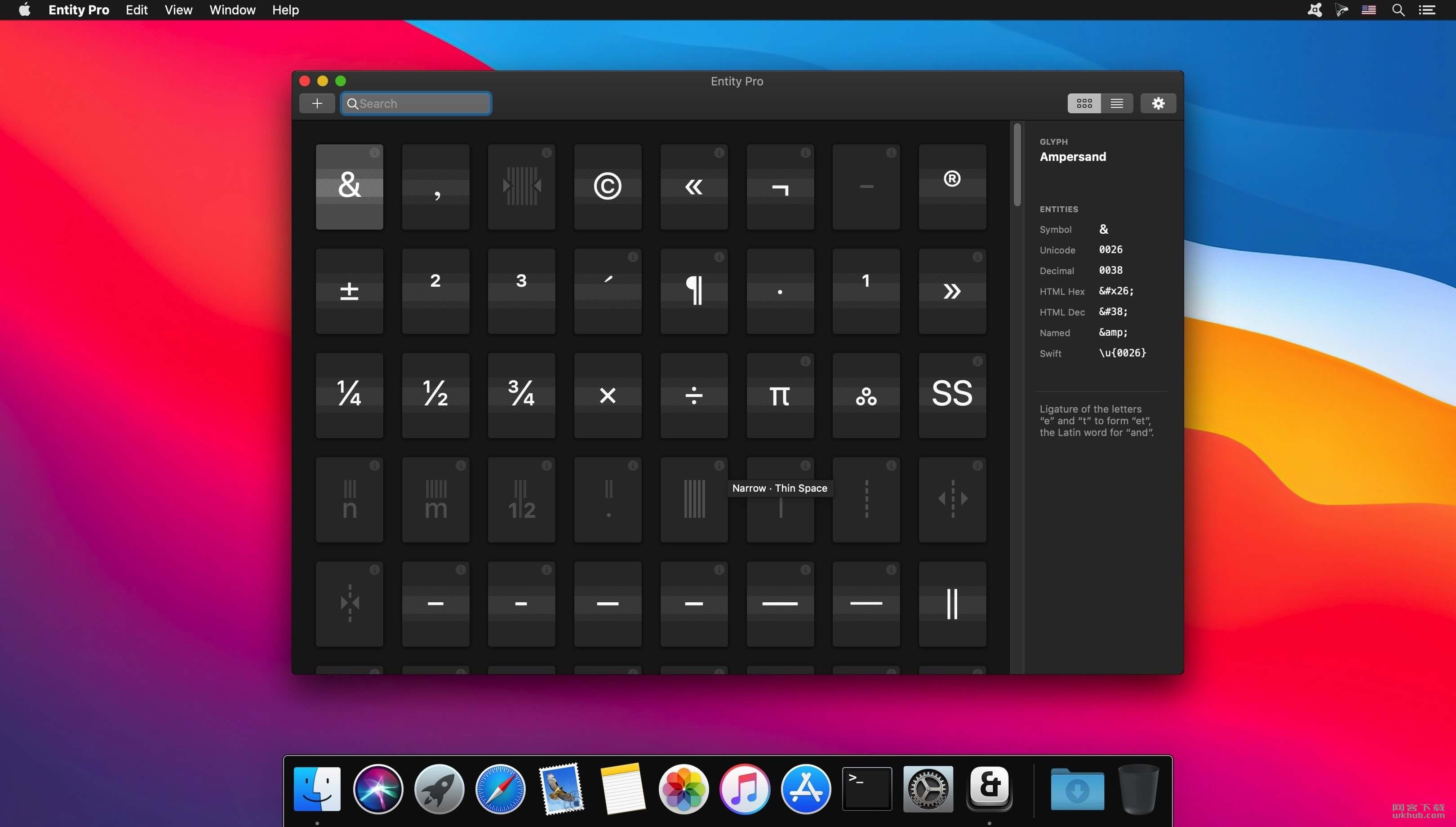Open Entity Pro icon in the Dock
The image size is (1456, 827).
click(989, 788)
